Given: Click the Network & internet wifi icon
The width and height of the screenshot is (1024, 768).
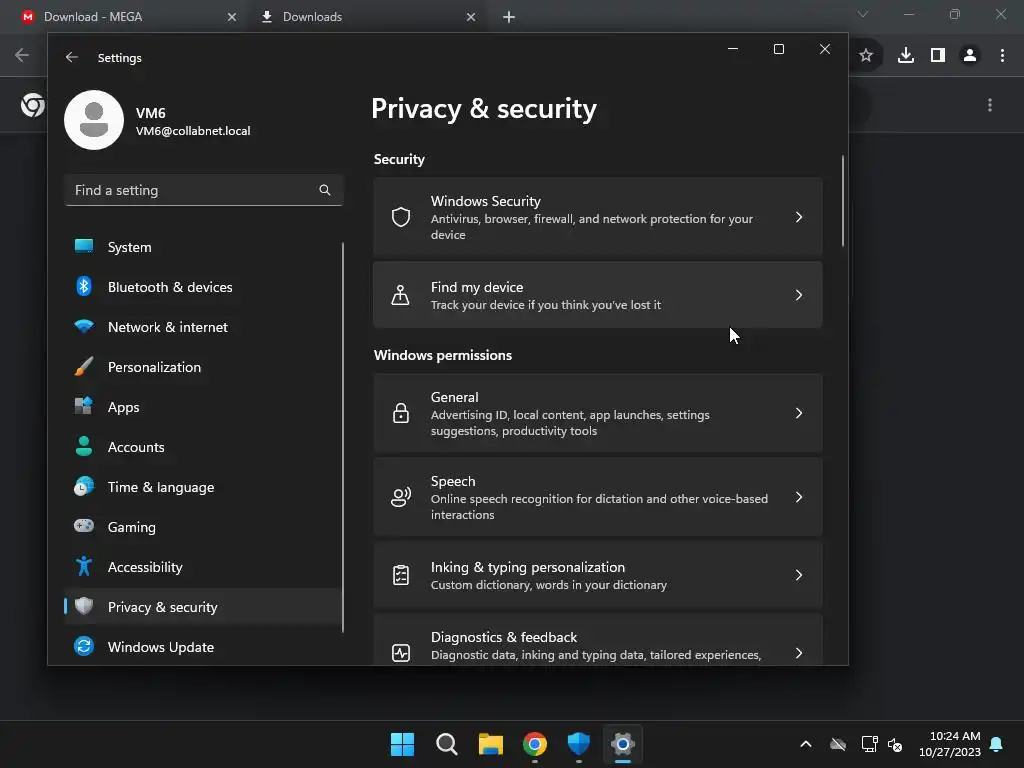Looking at the screenshot, I should pos(84,326).
